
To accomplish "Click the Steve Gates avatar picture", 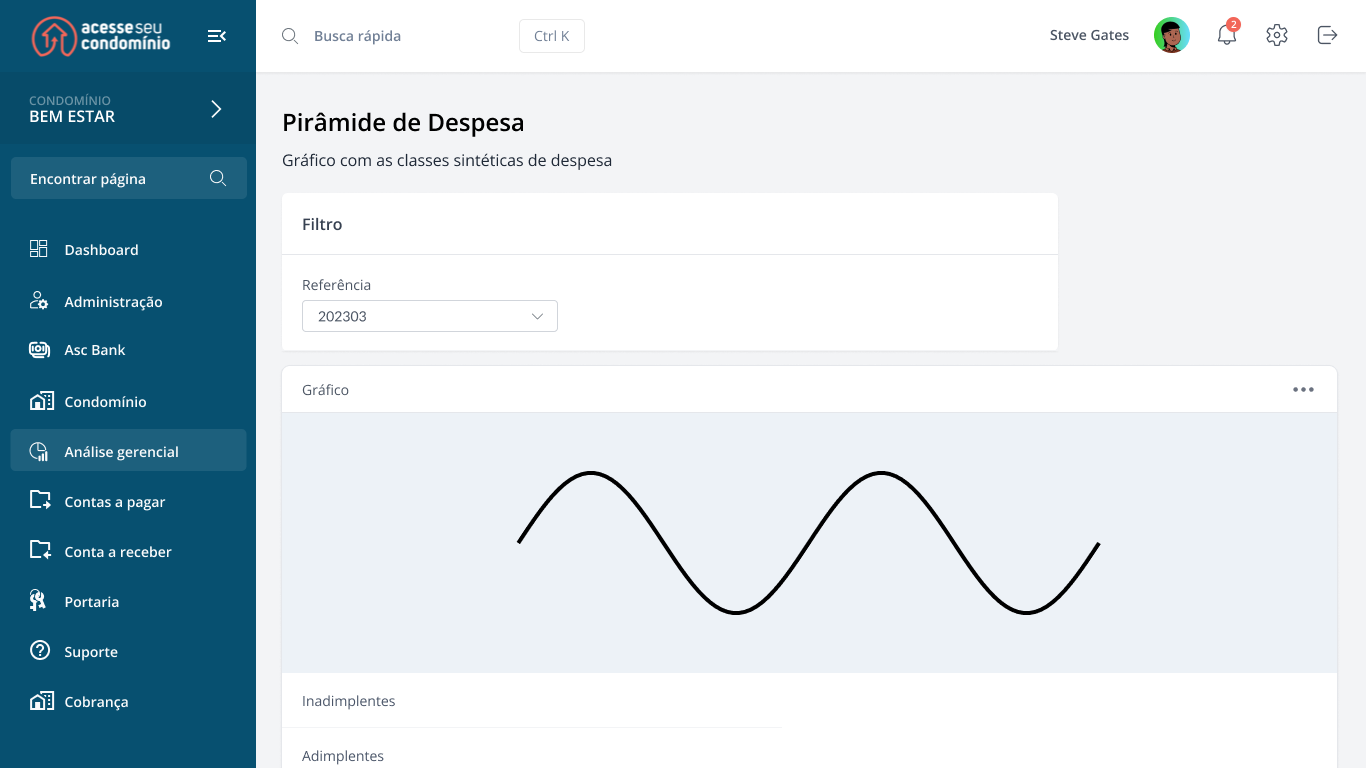I will 1171,35.
